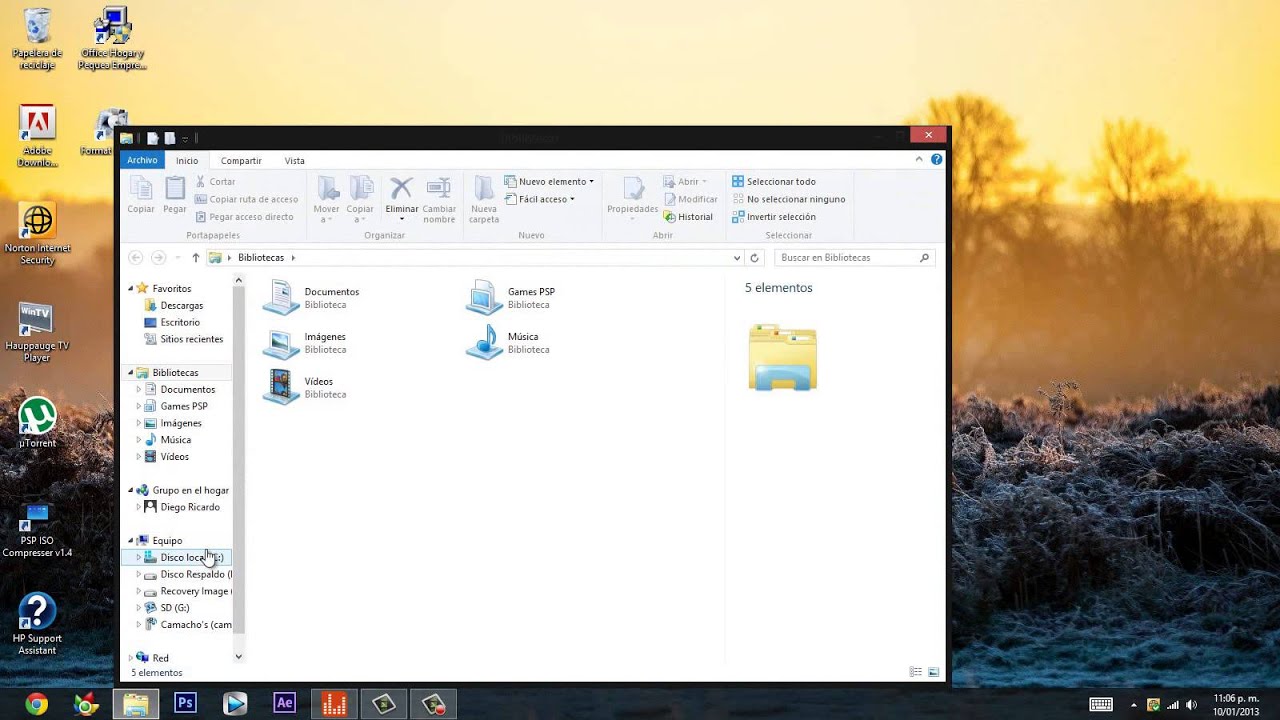Switch to the Vista ribbon tab
This screenshot has height=720, width=1280.
pos(294,160)
